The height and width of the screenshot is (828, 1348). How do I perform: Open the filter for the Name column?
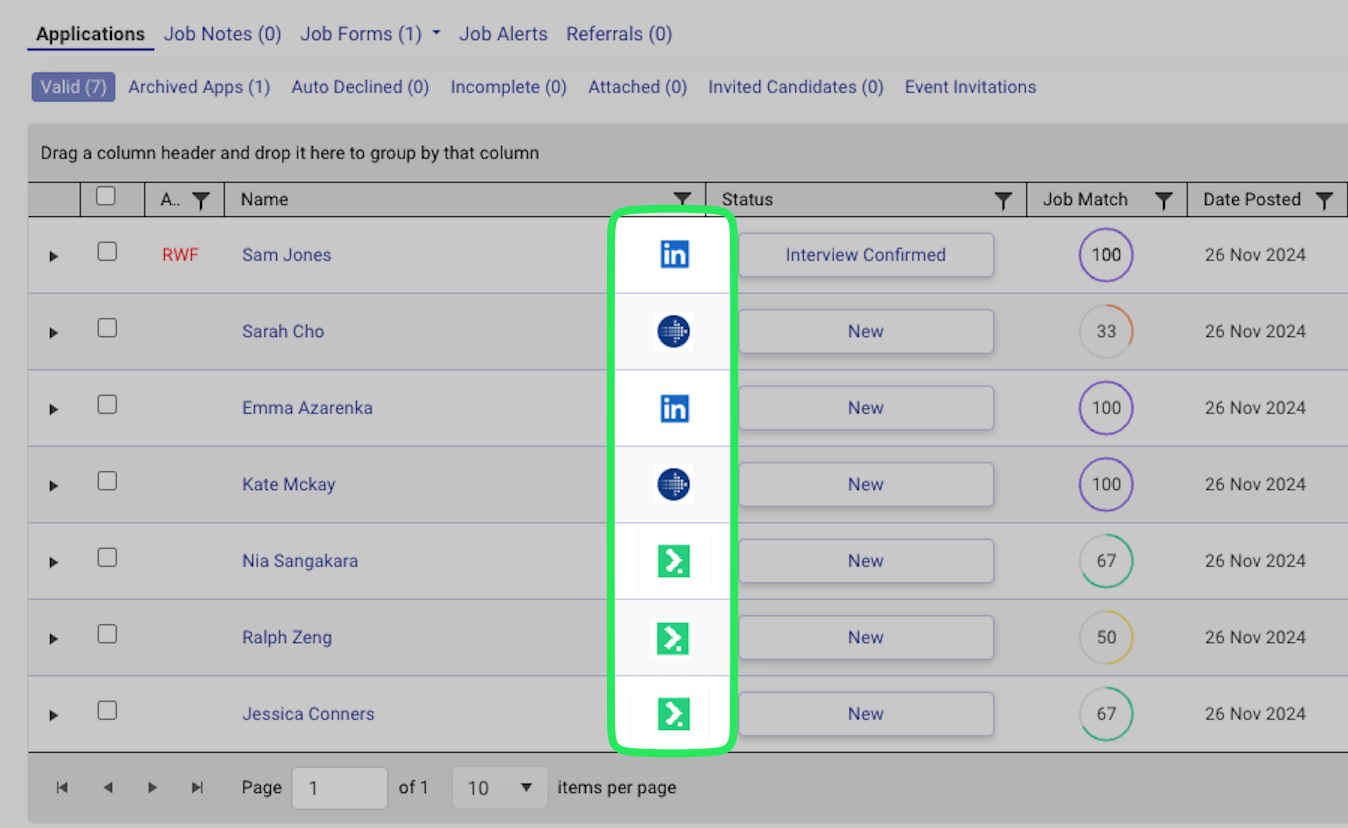pyautogui.click(x=682, y=200)
